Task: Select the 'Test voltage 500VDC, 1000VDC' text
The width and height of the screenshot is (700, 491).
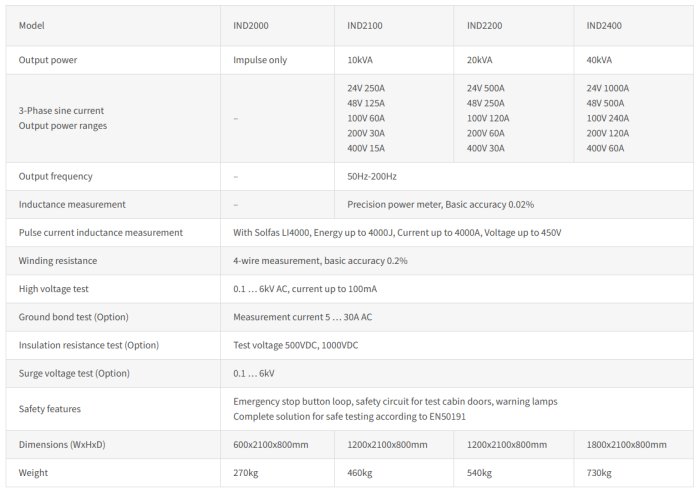Action: point(295,345)
